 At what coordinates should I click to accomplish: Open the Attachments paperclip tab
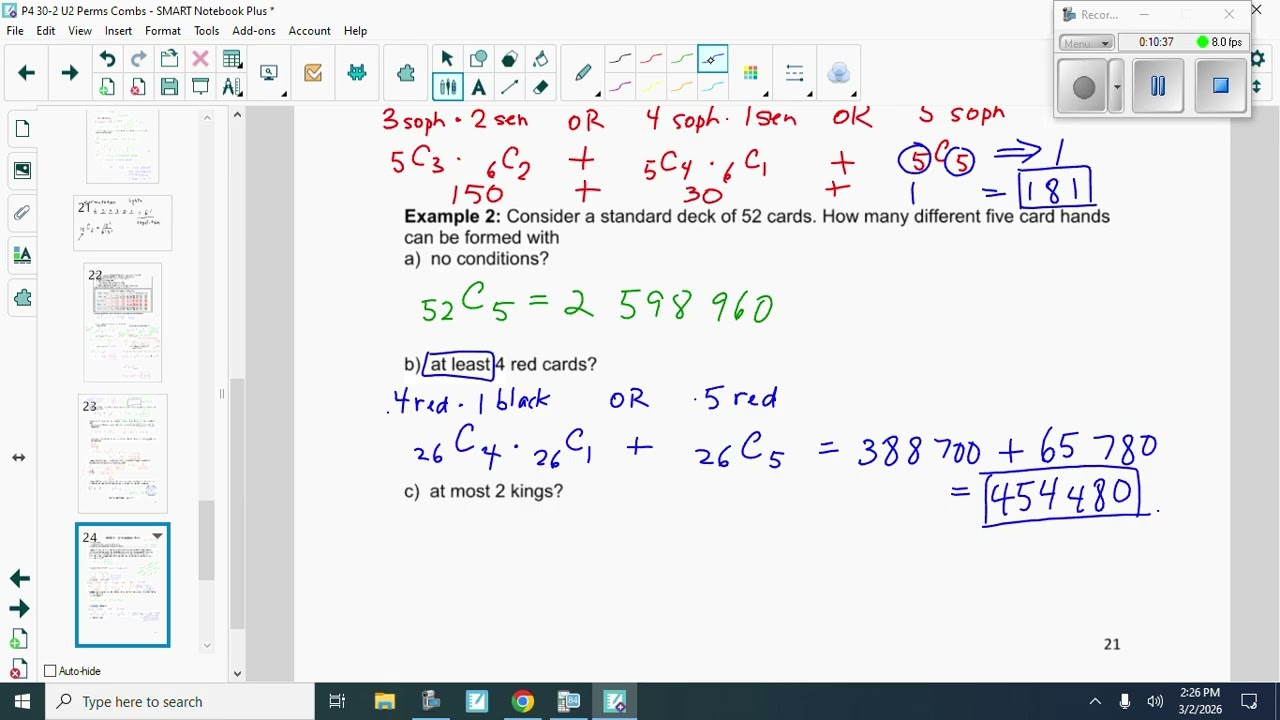(22, 213)
